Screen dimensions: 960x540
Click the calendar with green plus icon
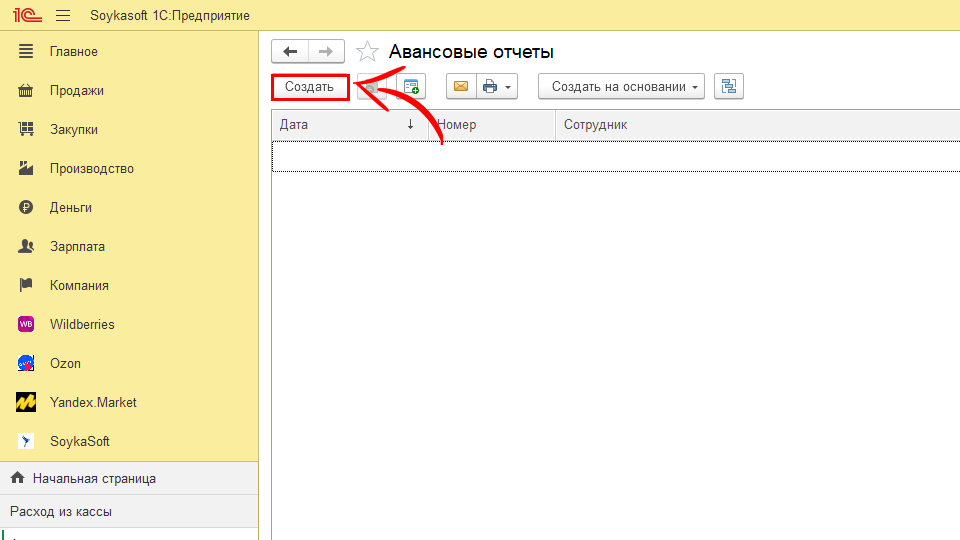(x=411, y=87)
